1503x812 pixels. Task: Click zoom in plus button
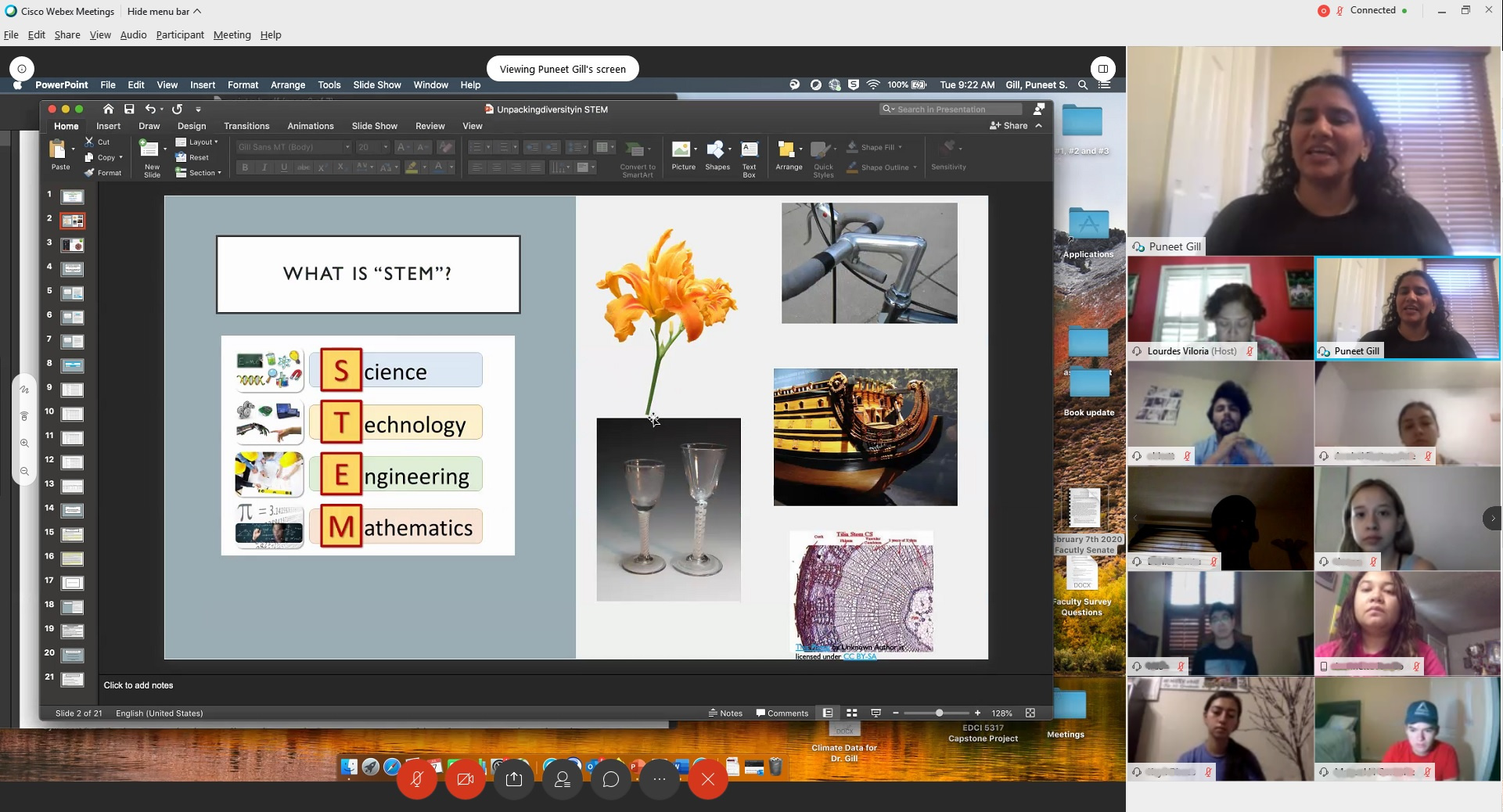[977, 713]
